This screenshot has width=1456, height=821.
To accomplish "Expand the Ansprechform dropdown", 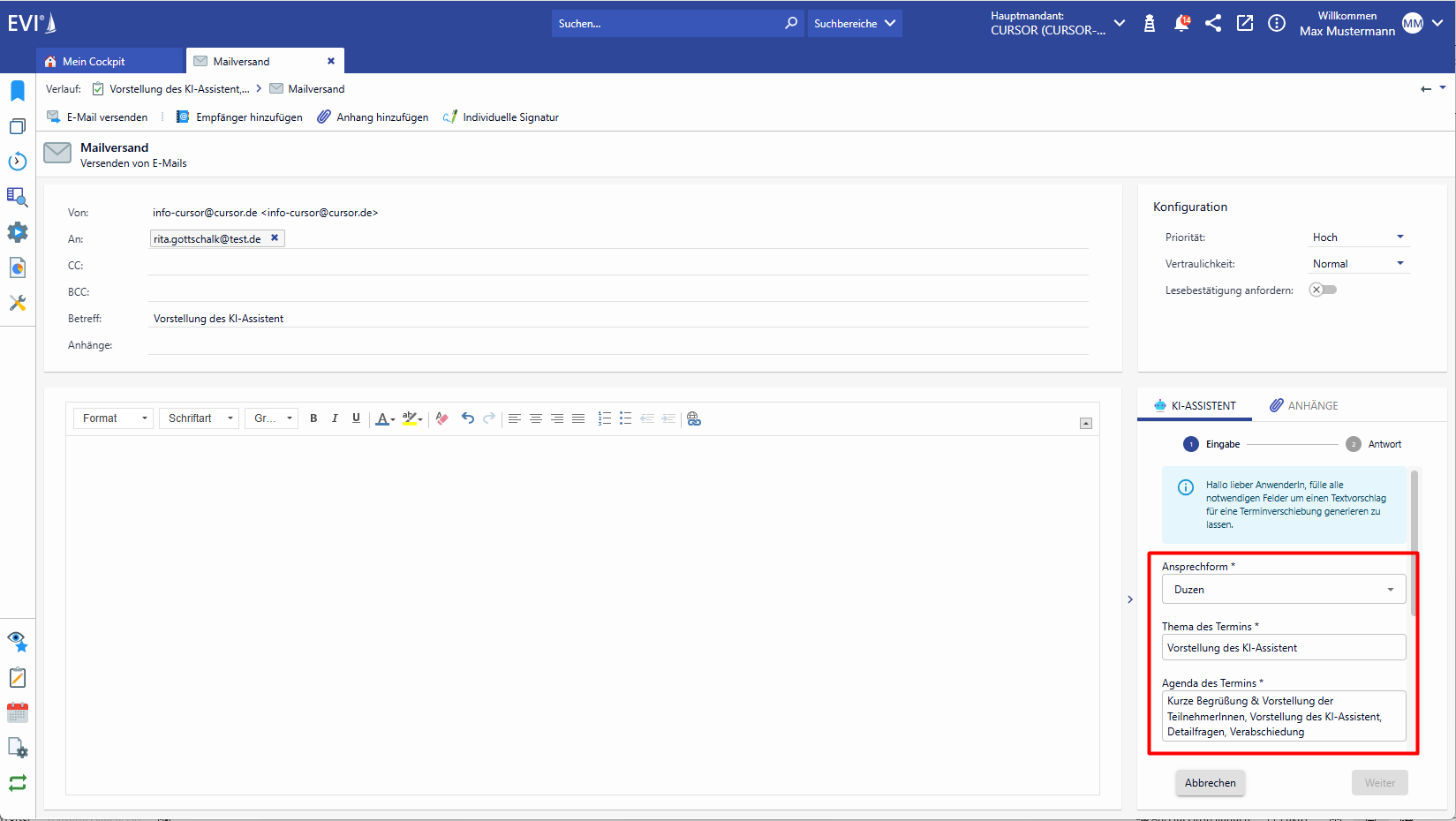I will 1284,590.
